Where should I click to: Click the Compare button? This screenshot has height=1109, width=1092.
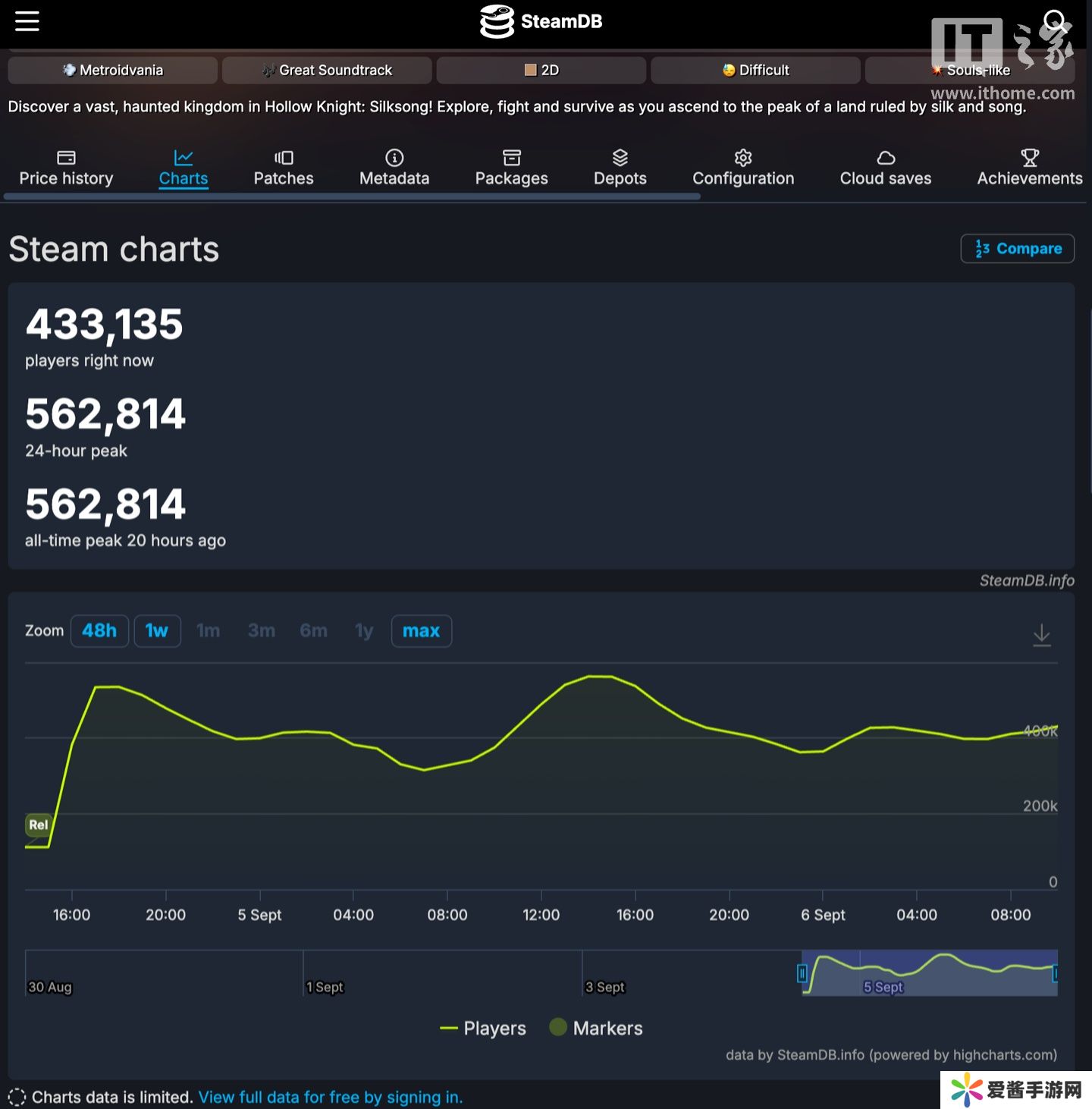click(x=1017, y=249)
